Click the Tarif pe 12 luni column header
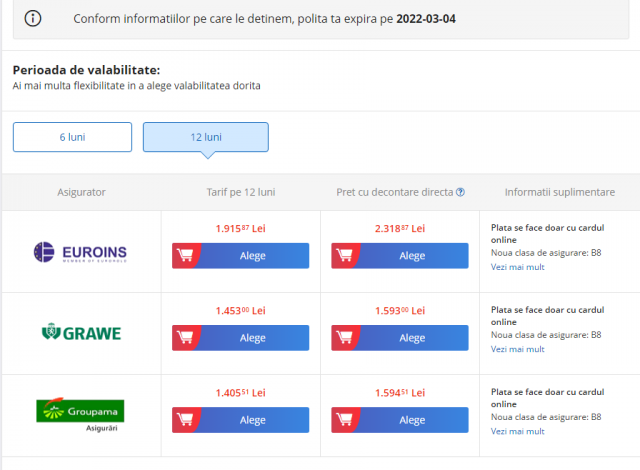This screenshot has height=470, width=640. click(x=240, y=192)
